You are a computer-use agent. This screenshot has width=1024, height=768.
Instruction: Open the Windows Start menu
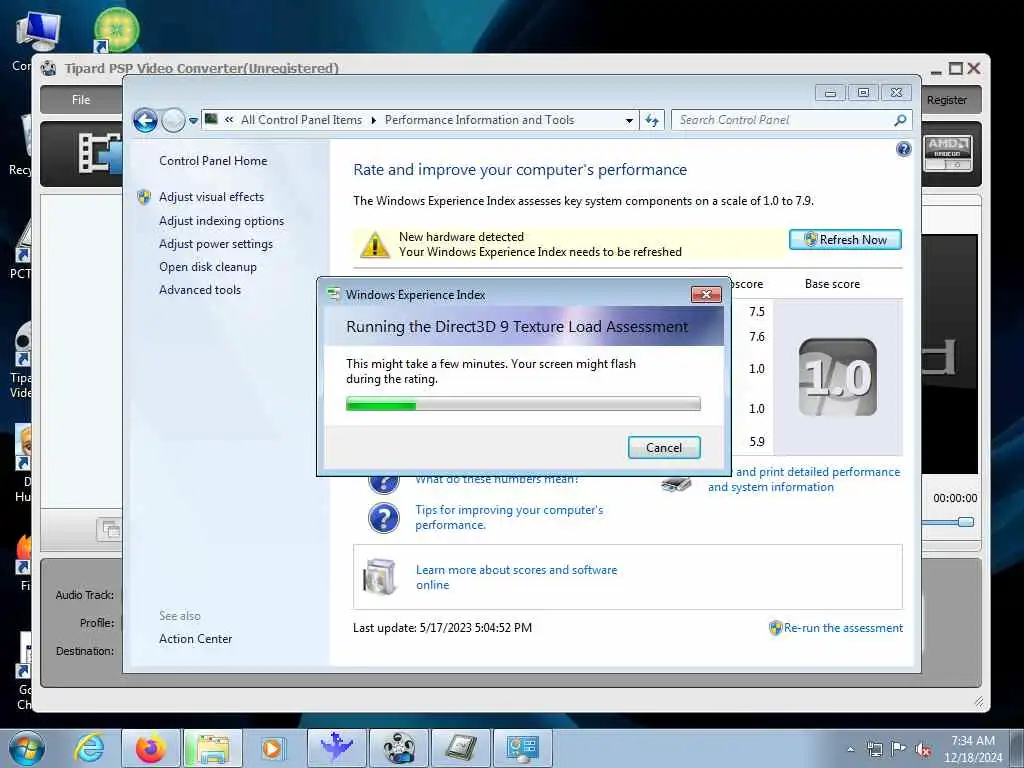pyautogui.click(x=27, y=748)
